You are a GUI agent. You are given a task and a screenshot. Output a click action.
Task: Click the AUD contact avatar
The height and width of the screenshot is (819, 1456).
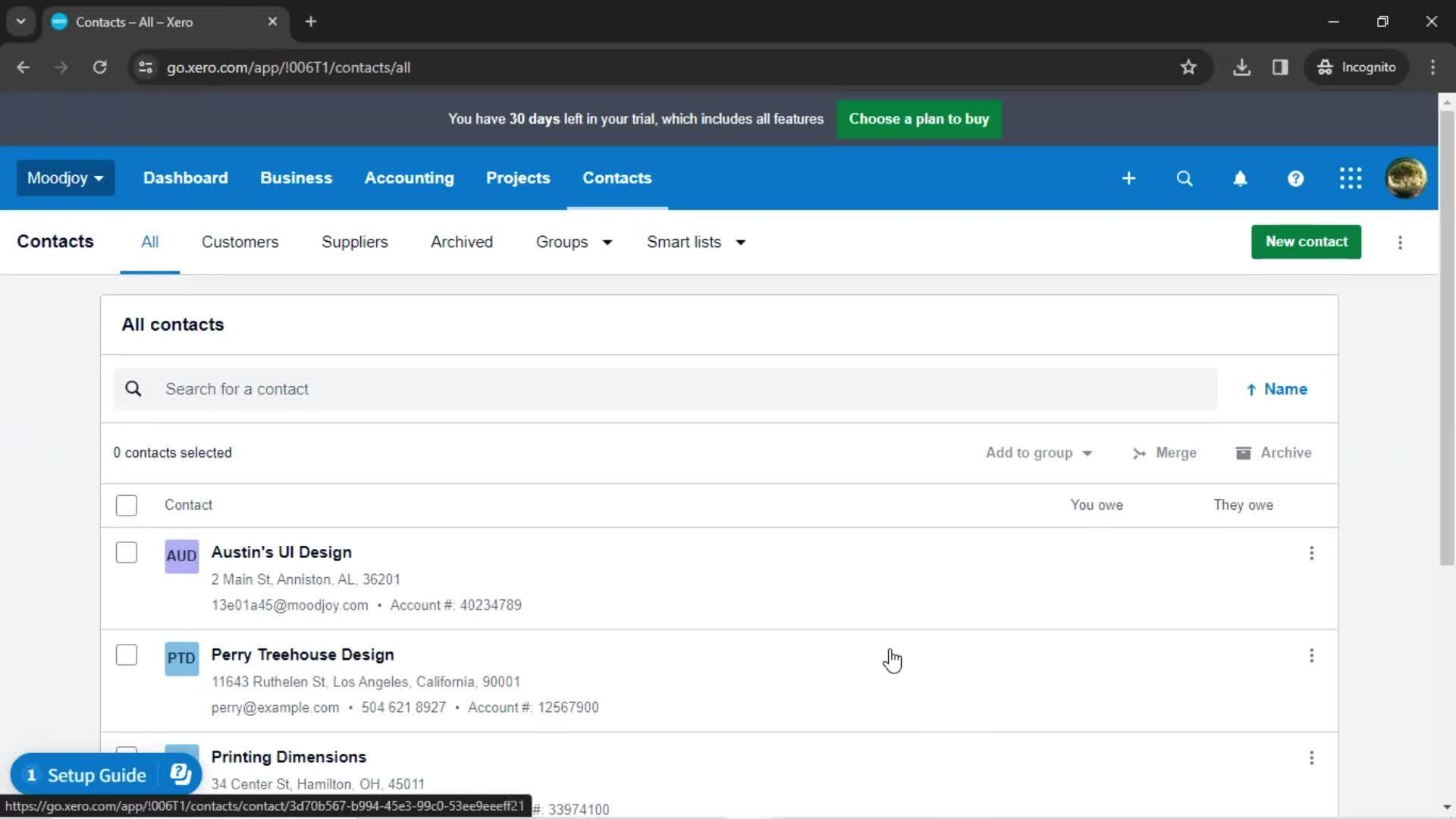pyautogui.click(x=182, y=556)
